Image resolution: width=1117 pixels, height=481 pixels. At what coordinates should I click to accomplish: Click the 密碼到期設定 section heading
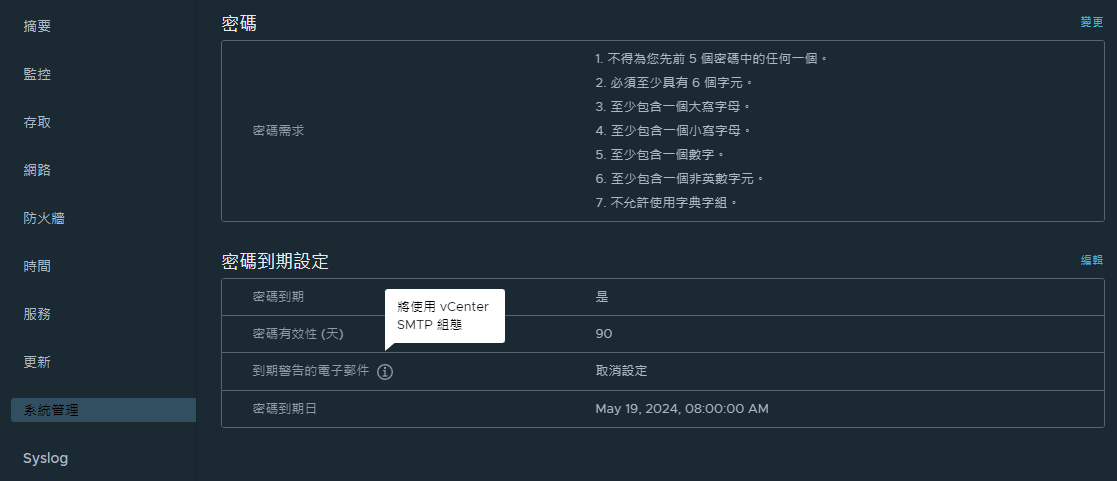point(275,262)
